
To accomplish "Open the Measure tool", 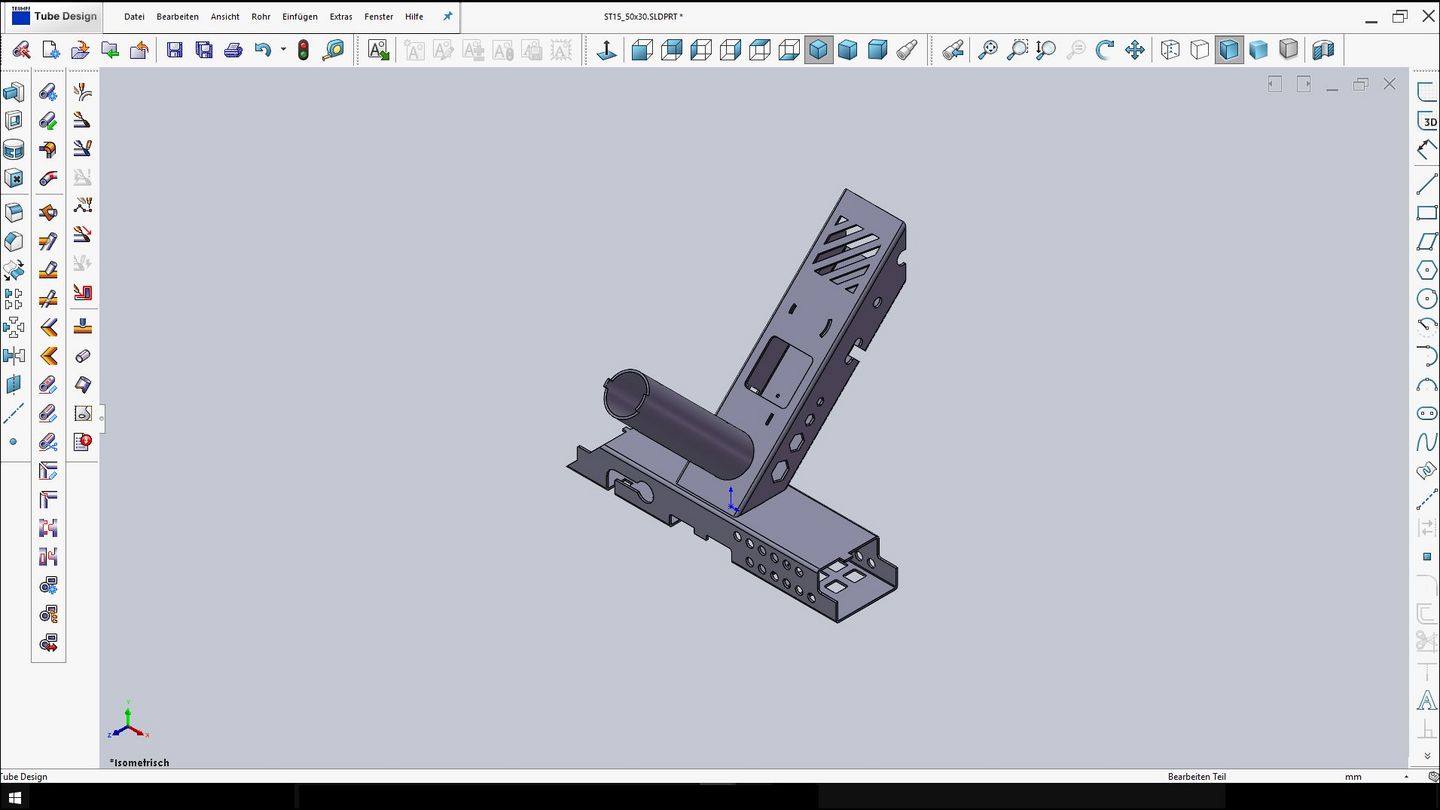I will (334, 49).
